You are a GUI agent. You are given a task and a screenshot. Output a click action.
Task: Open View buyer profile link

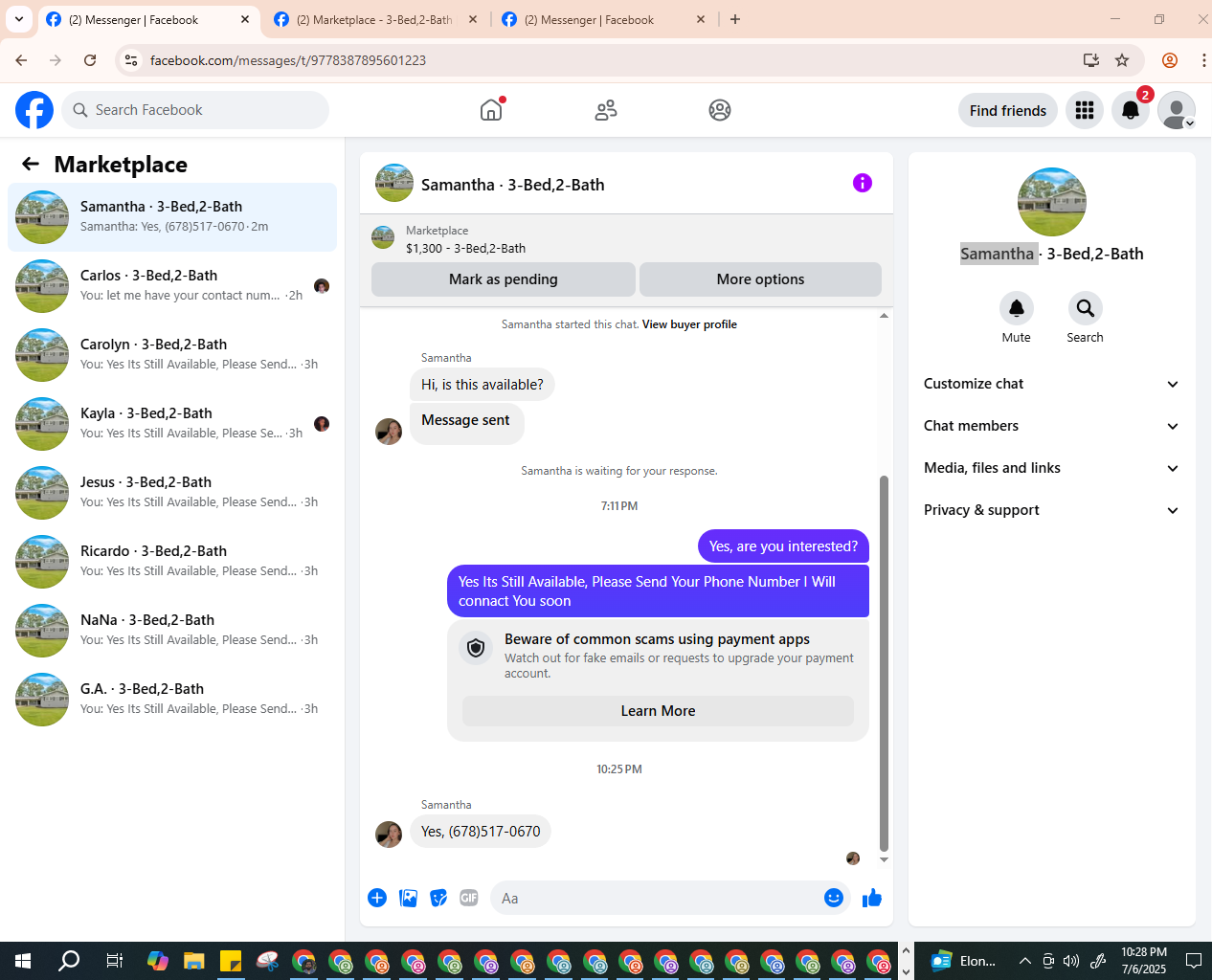pyautogui.click(x=689, y=324)
